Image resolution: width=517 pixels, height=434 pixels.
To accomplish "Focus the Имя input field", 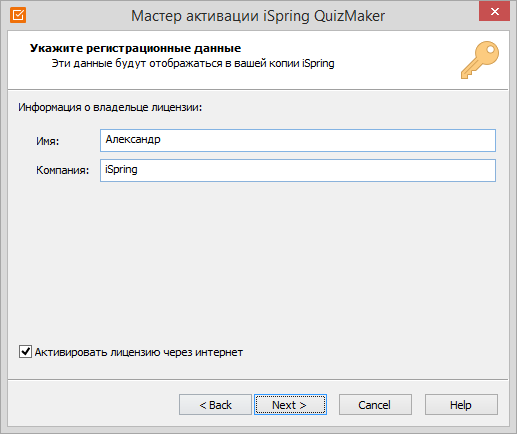I will click(298, 140).
